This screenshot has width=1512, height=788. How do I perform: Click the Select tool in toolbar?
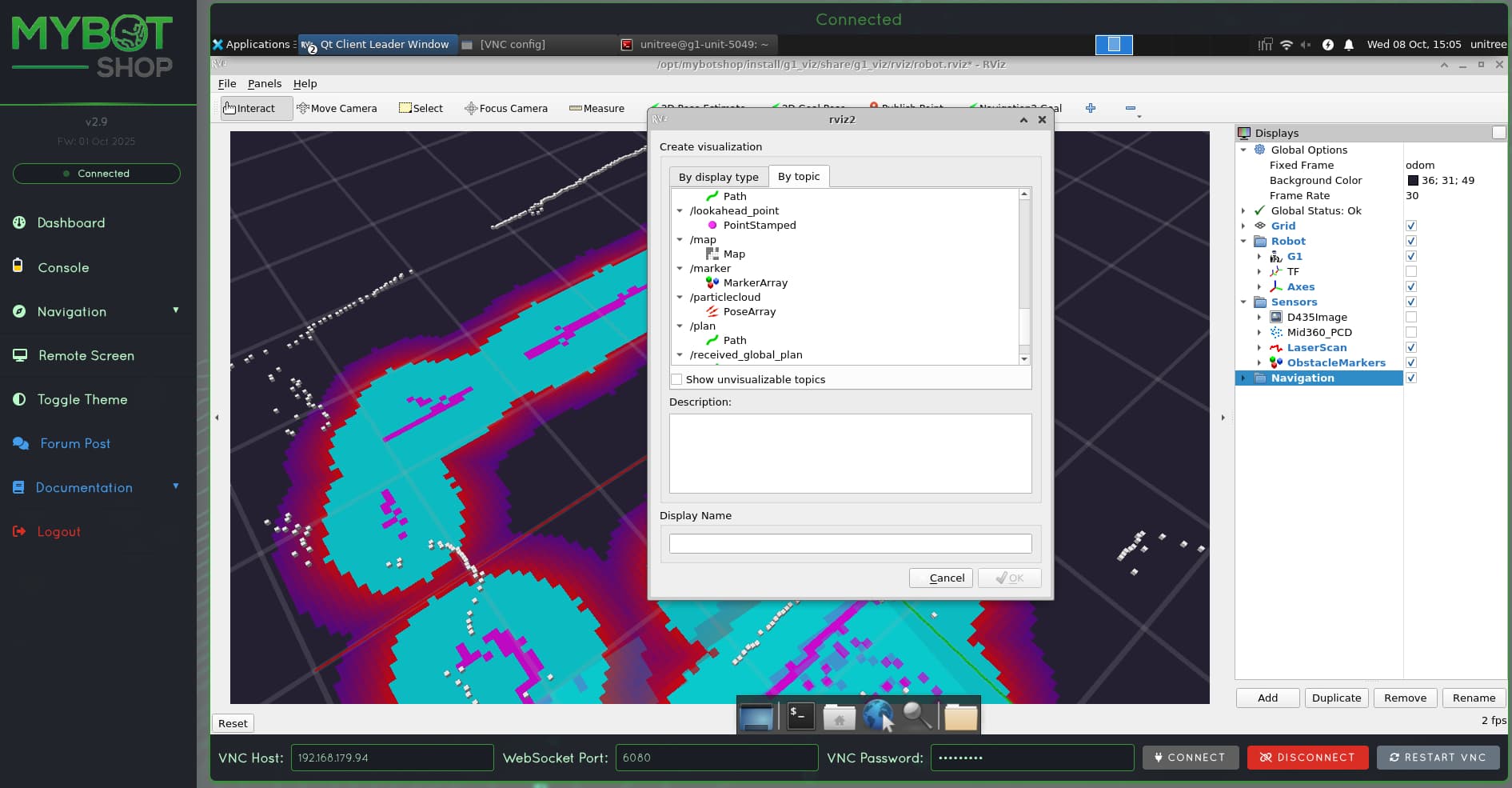(421, 108)
